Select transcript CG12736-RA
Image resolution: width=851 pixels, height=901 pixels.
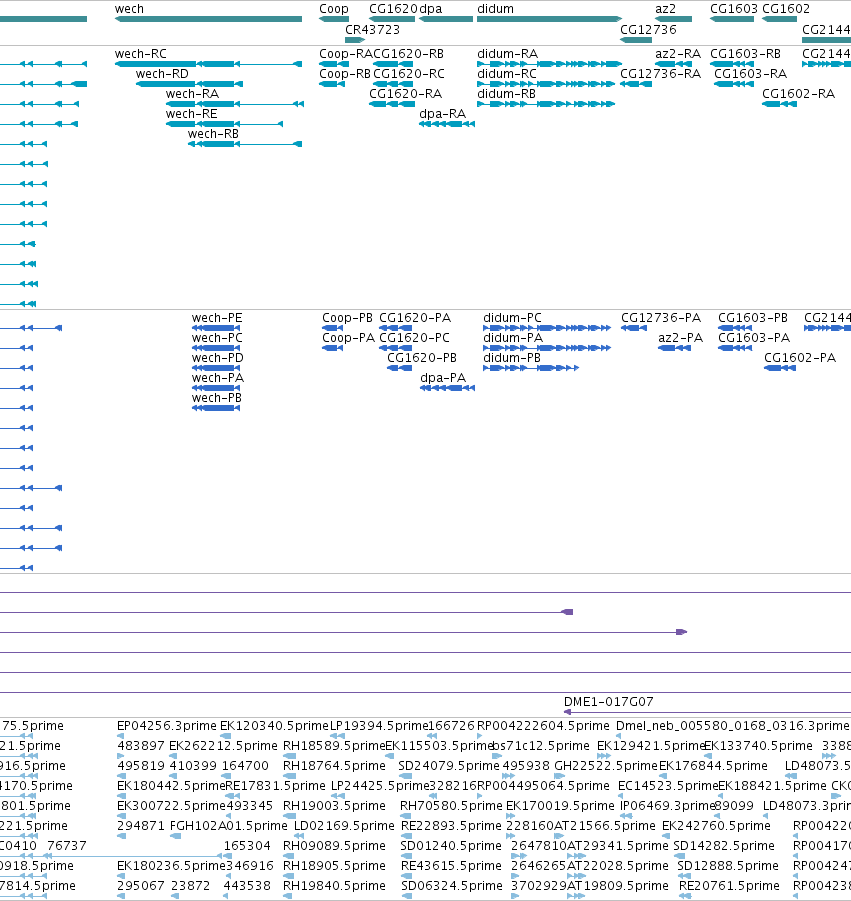tap(660, 74)
